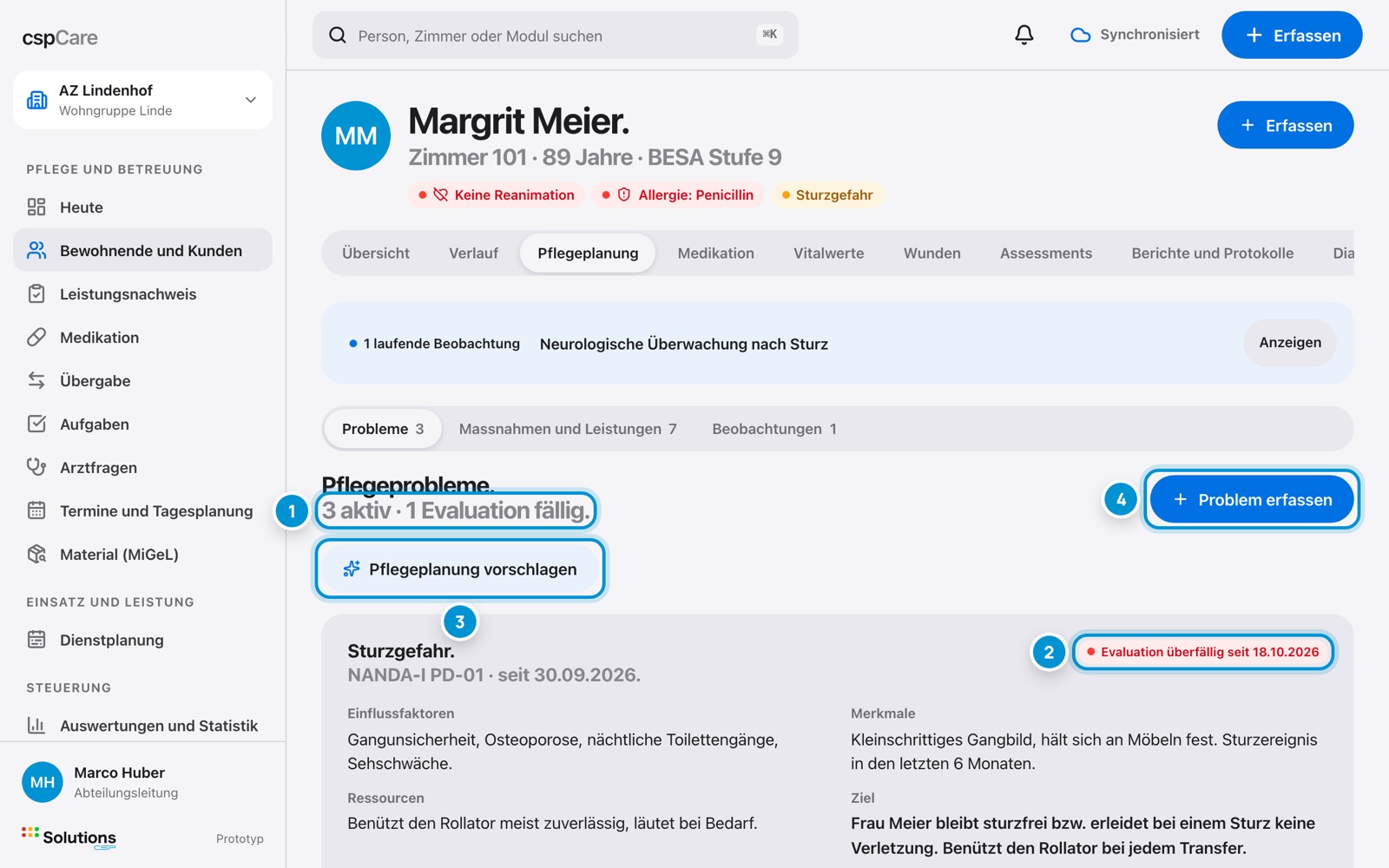Go to the Wunden tab

point(931,253)
